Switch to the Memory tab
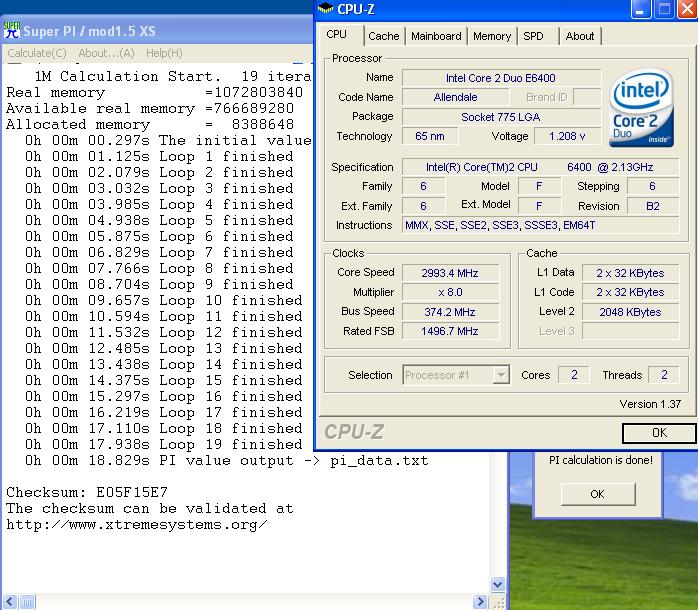Screen dimensions: 698x610 pyautogui.click(x=491, y=36)
